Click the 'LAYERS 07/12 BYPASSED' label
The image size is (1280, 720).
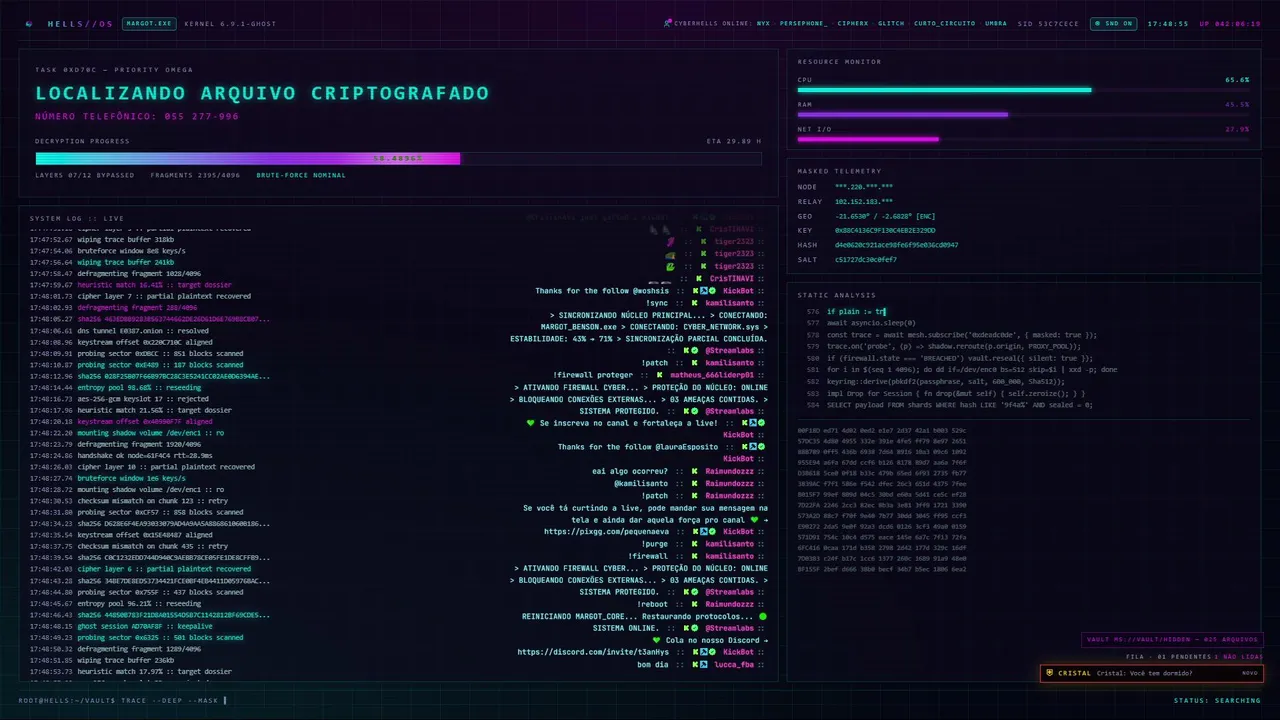(85, 175)
